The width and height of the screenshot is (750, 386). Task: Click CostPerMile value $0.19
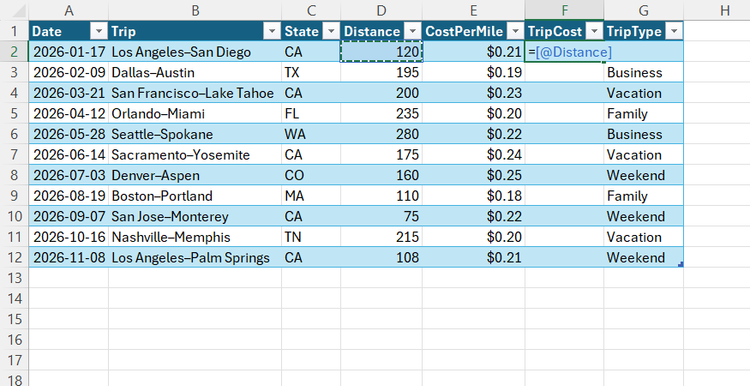[474, 72]
